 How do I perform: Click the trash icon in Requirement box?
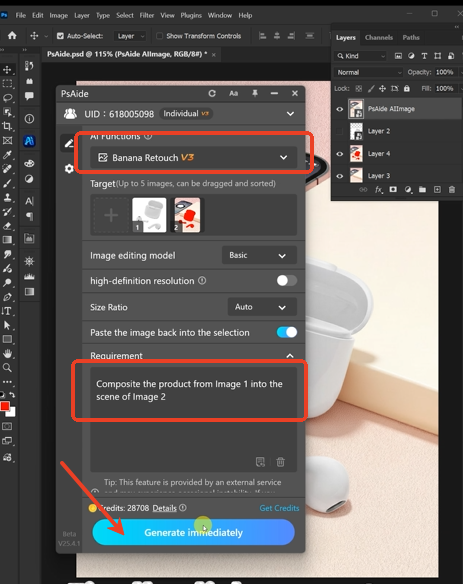point(280,462)
